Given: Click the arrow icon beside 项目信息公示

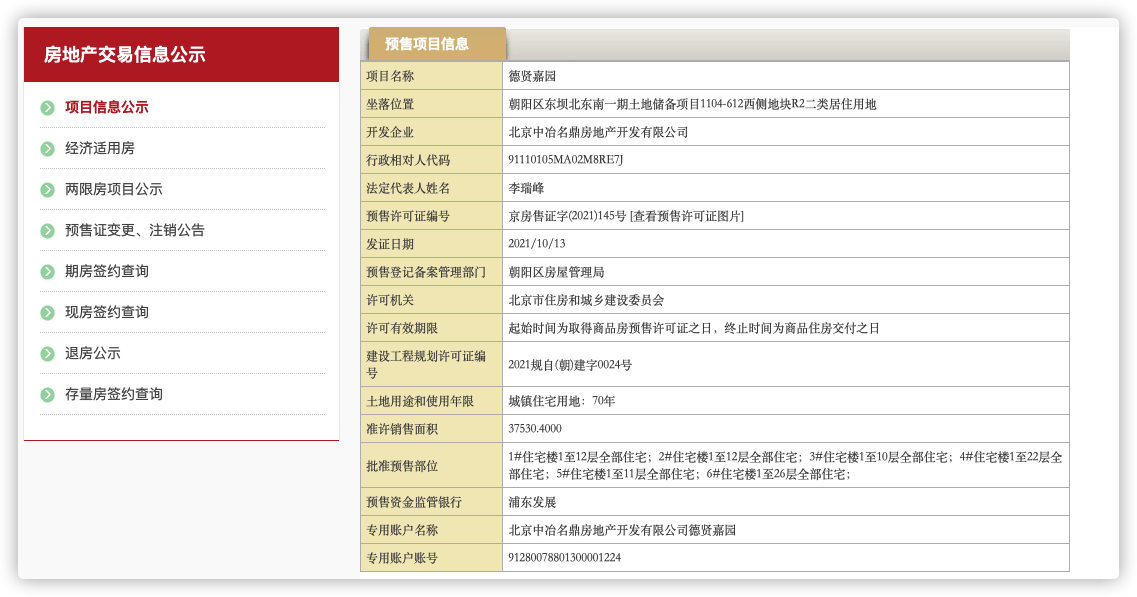Looking at the screenshot, I should click(x=47, y=108).
